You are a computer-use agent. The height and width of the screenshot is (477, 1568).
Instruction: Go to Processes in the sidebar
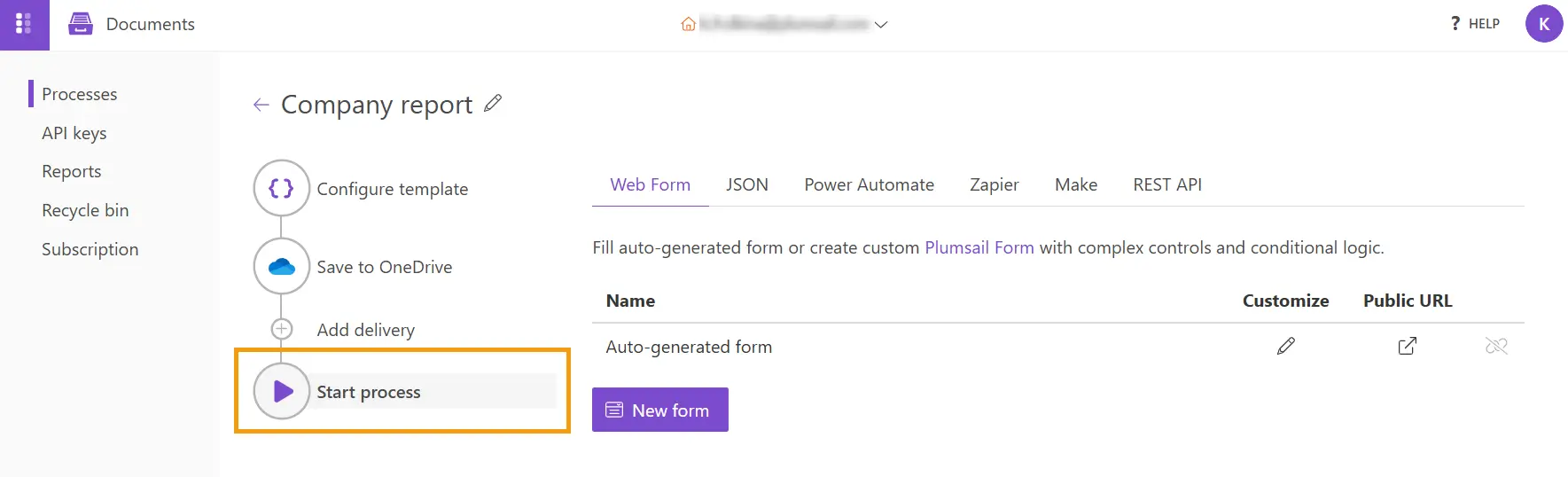tap(79, 94)
